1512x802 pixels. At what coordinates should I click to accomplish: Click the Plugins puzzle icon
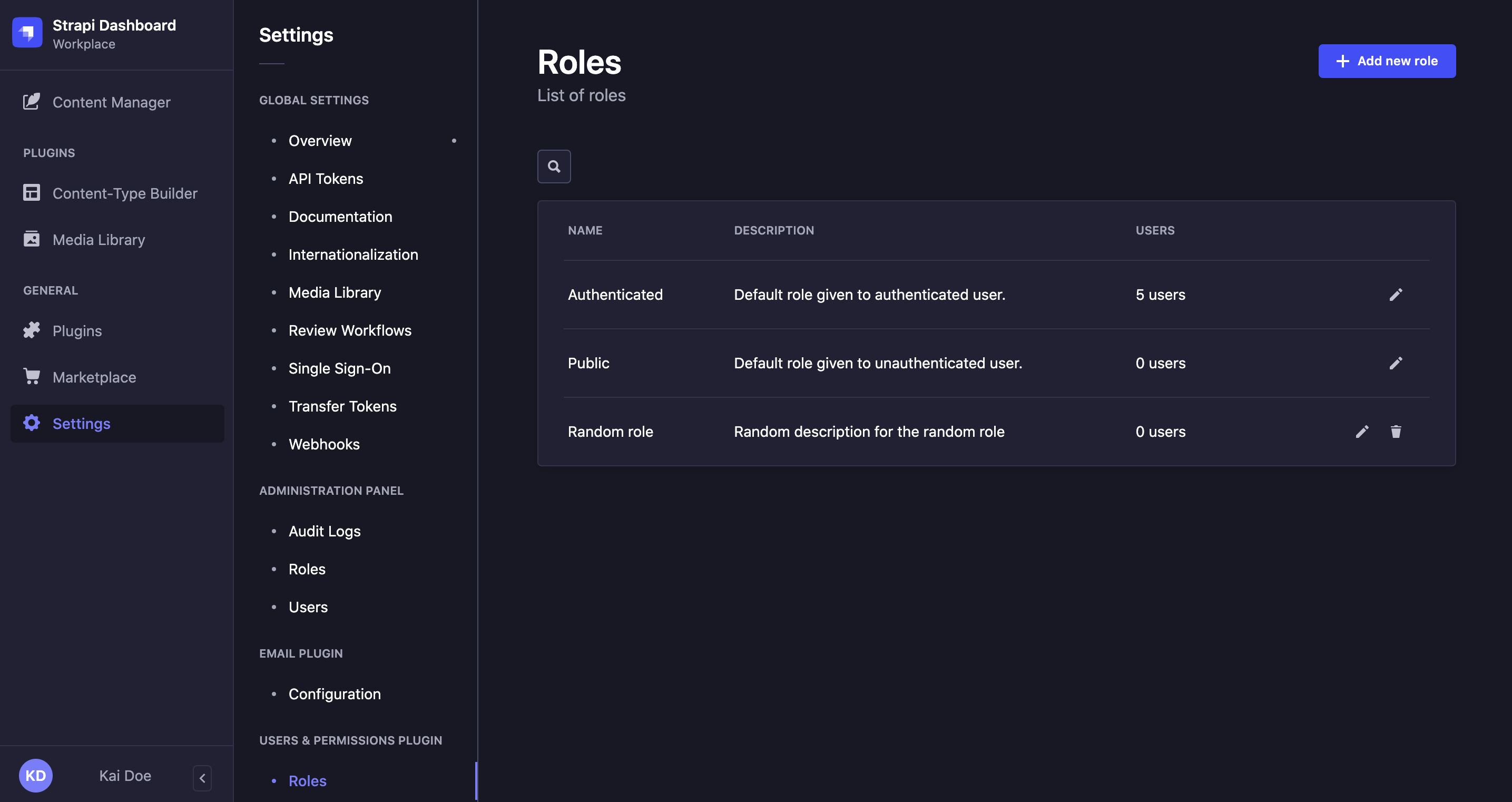point(32,330)
